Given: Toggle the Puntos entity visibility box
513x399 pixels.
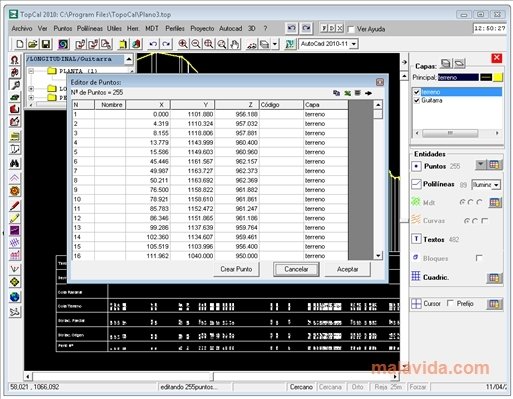Looking at the screenshot, I should (x=416, y=166).
